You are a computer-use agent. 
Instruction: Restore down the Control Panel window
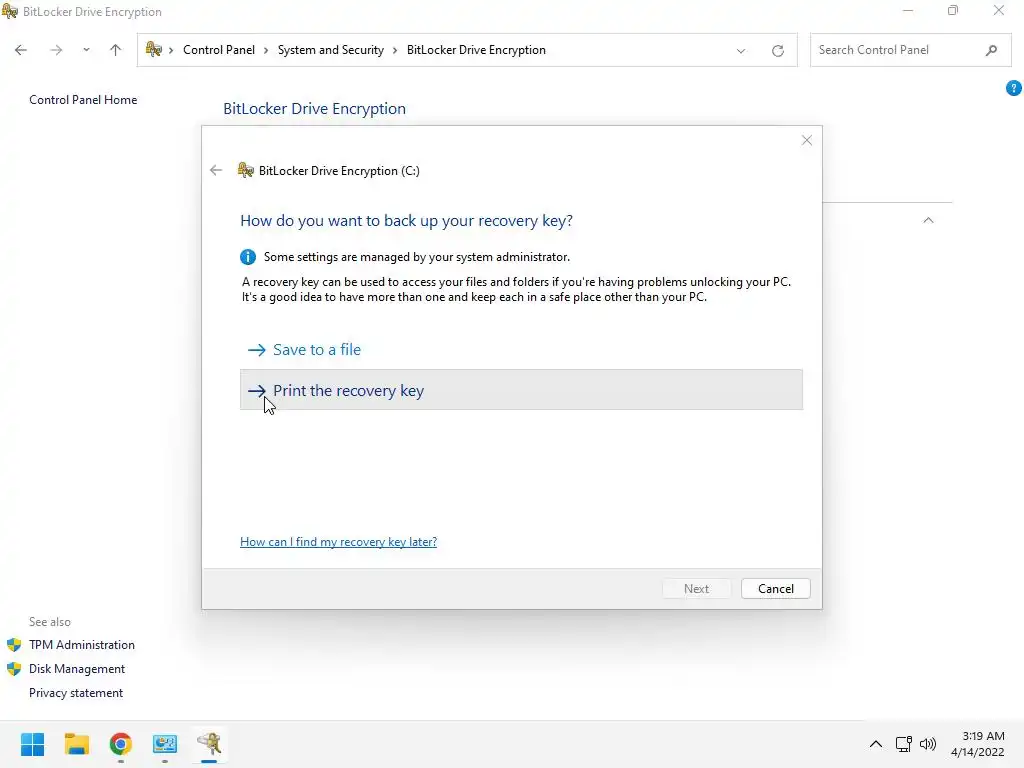(953, 10)
